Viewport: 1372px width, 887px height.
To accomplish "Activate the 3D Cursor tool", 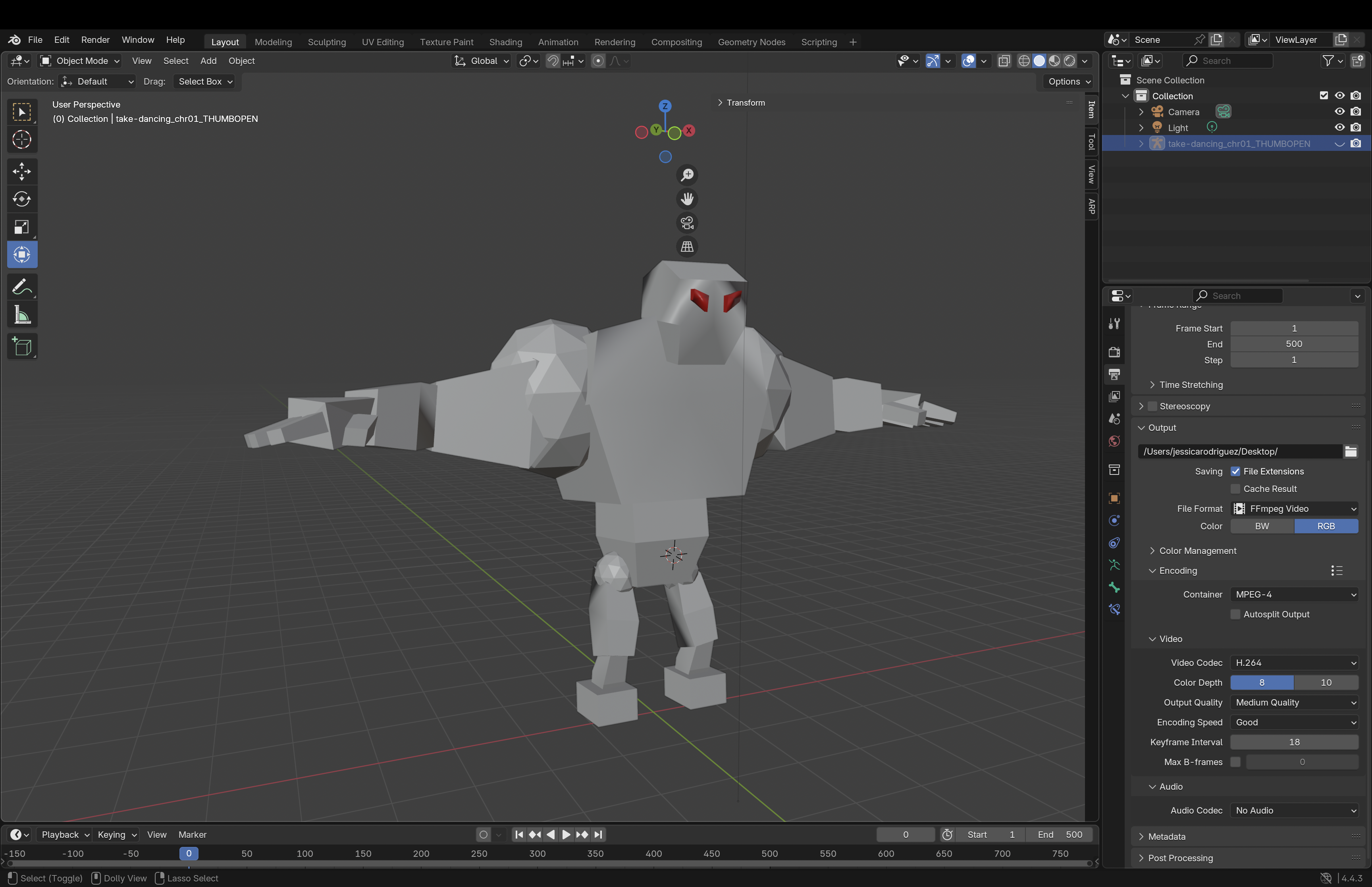I will point(22,139).
